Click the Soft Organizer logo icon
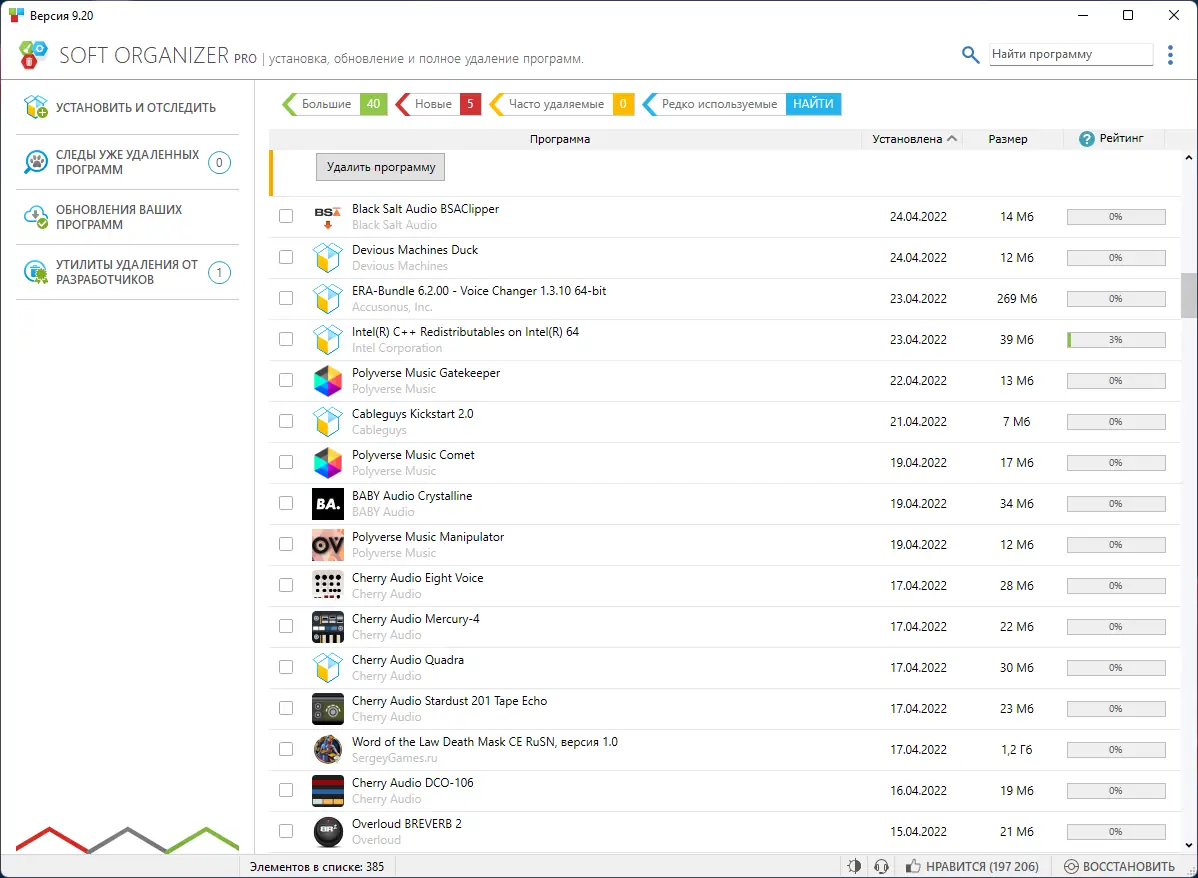 point(33,55)
